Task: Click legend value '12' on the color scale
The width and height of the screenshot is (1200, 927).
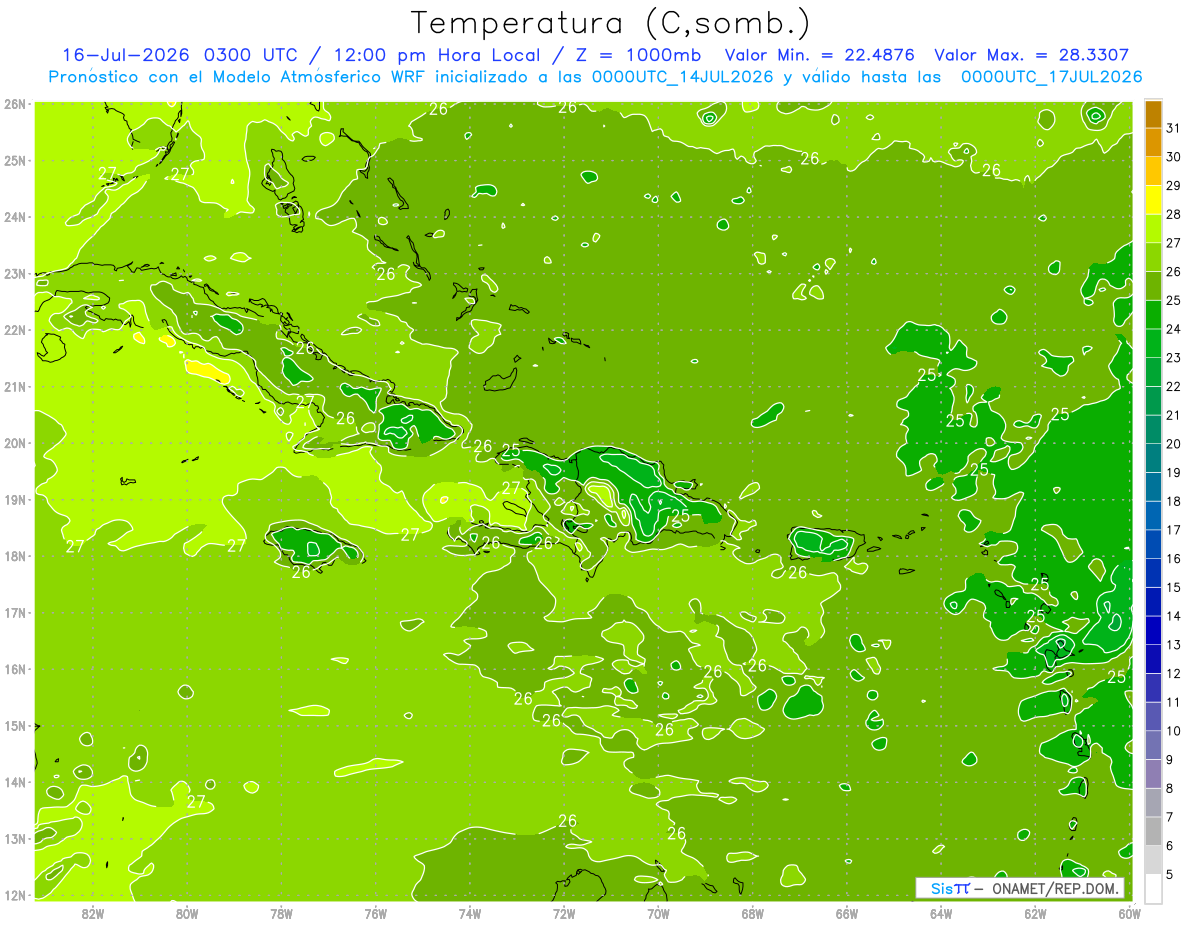Action: coord(1174,673)
